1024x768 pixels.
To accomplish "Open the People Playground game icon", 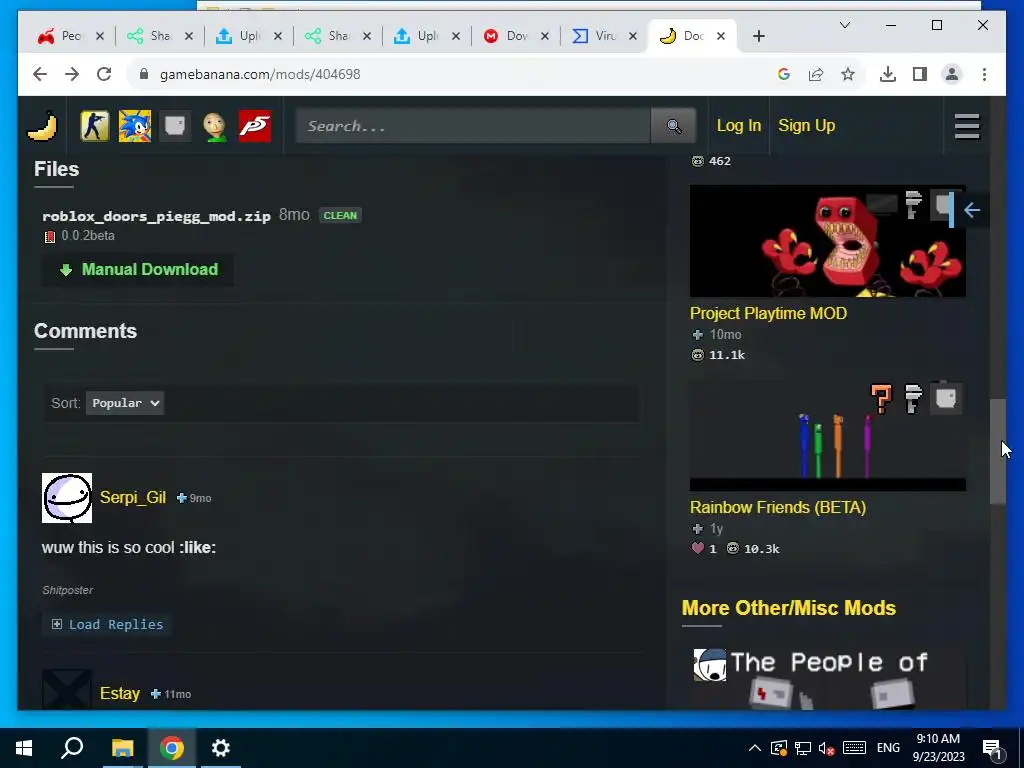I will [x=175, y=126].
